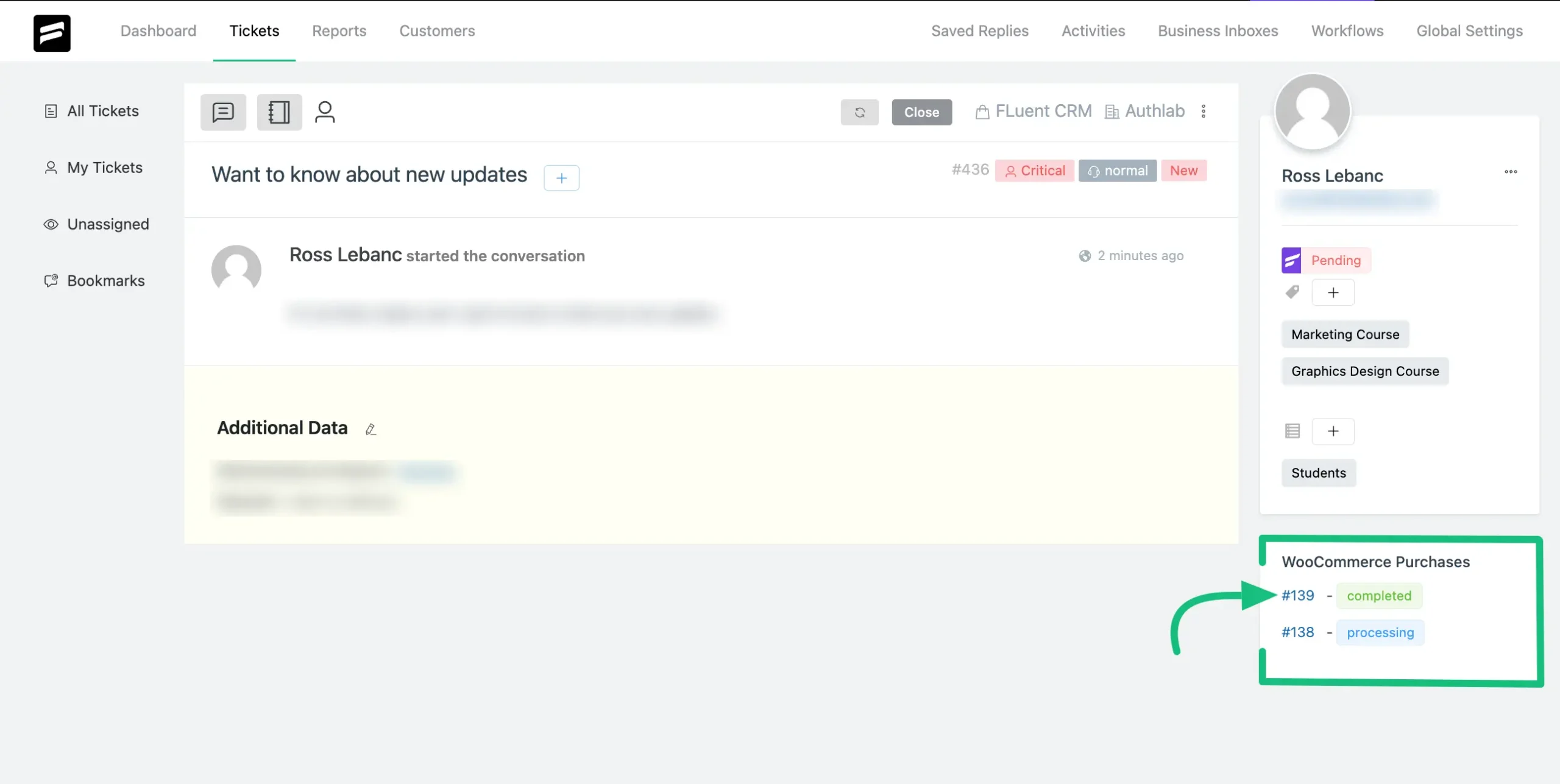The image size is (1560, 784).
Task: Go to Workflows
Action: (x=1347, y=30)
